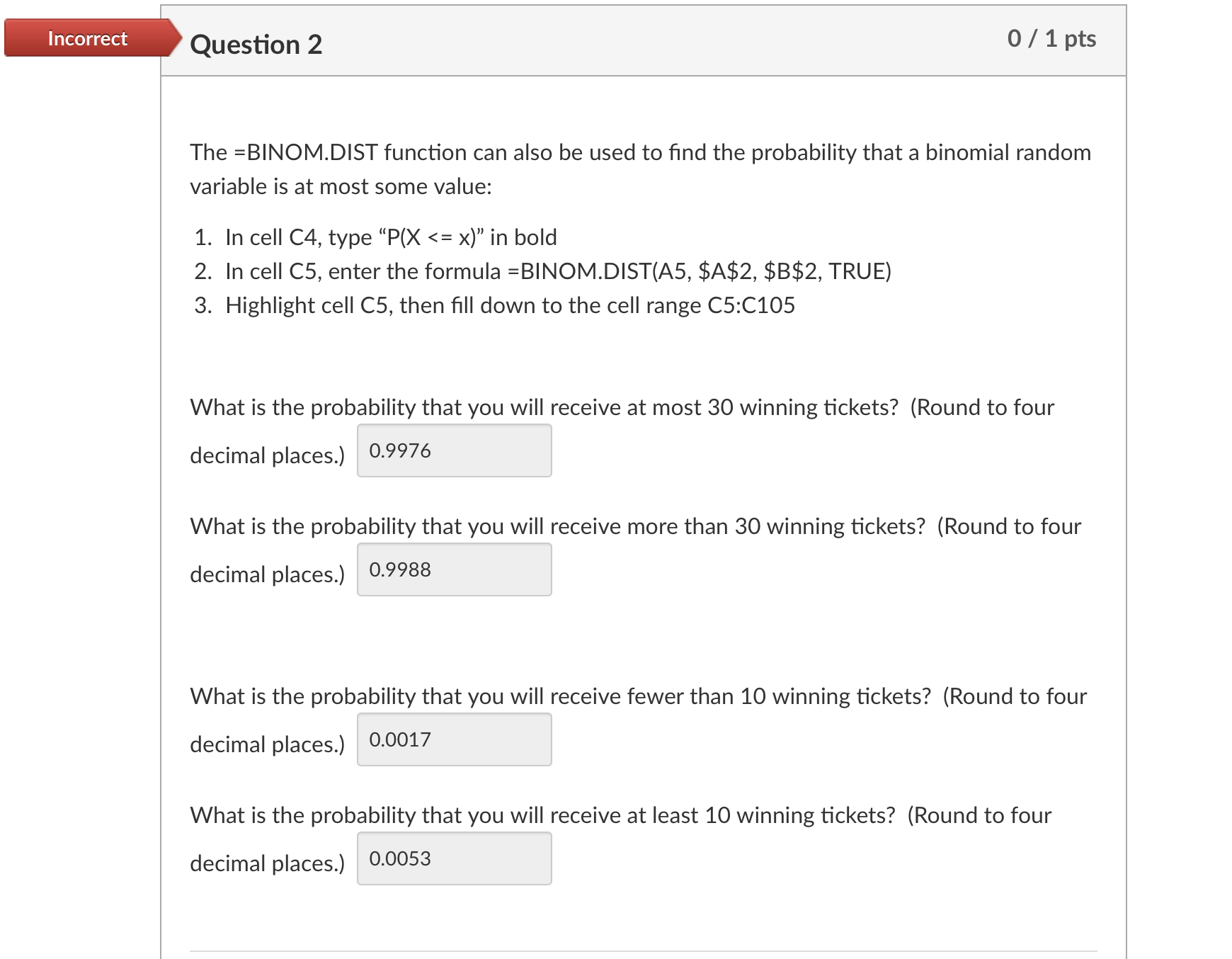Click step 3 instruction about cell range C5:C105
The width and height of the screenshot is (1232, 959).
[510, 305]
